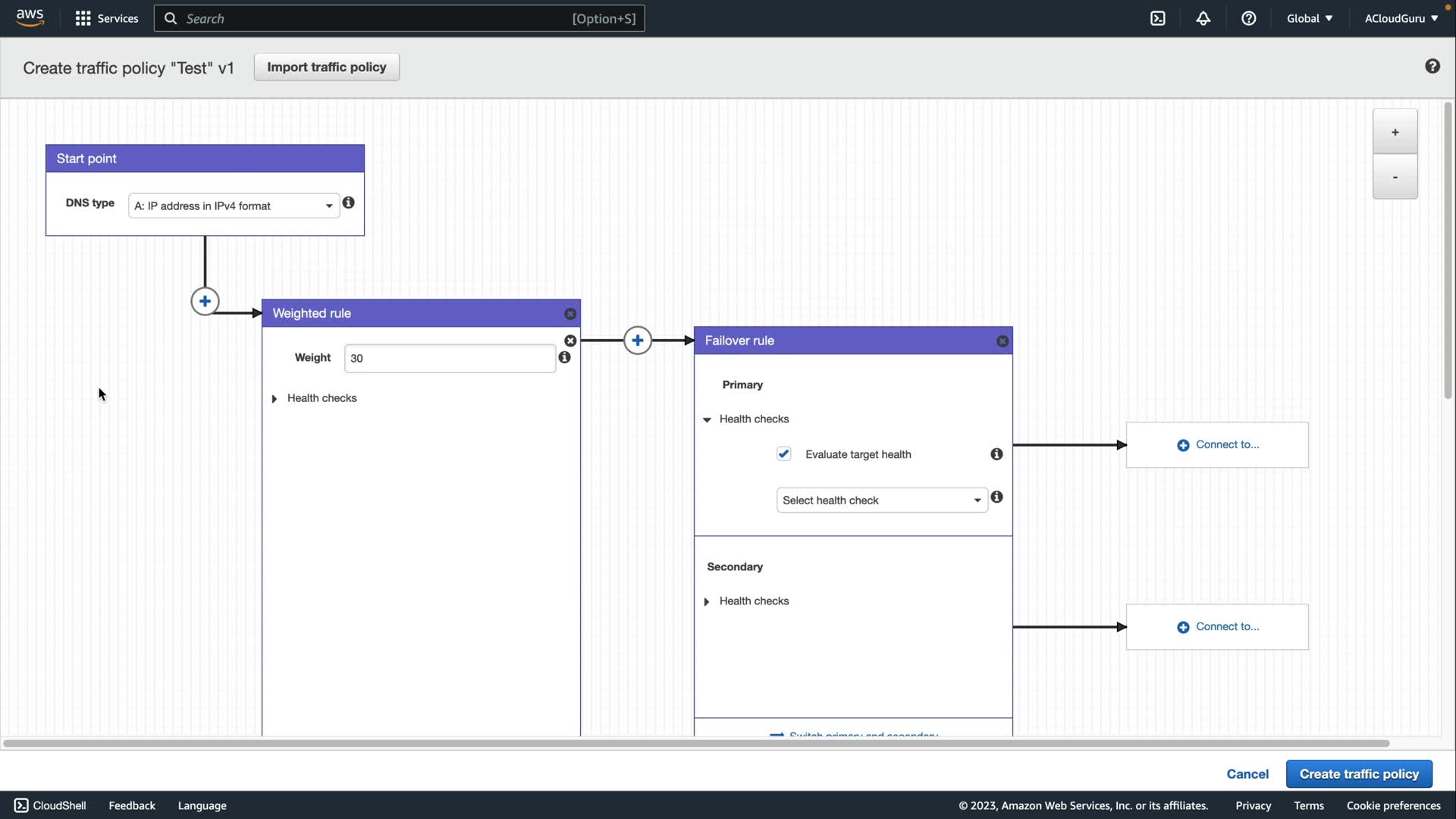The width and height of the screenshot is (1456, 819).
Task: Remove the Weighted rule box
Action: point(570,314)
